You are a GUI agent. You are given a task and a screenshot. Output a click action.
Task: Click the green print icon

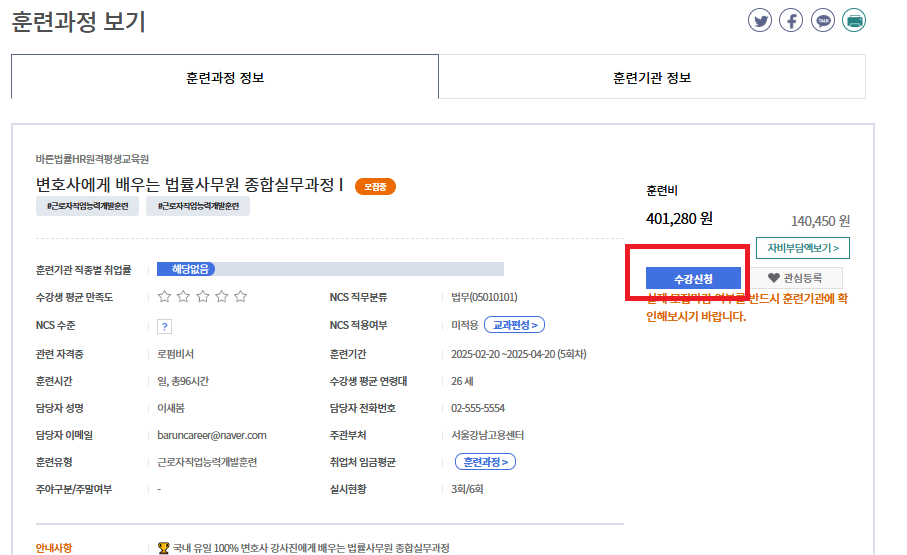pos(854,20)
